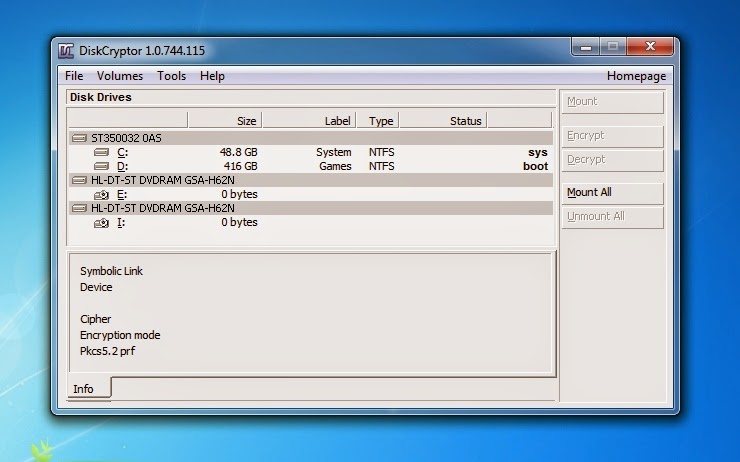Viewport: 740px width, 462px height.
Task: Click the sys status value
Action: click(538, 152)
